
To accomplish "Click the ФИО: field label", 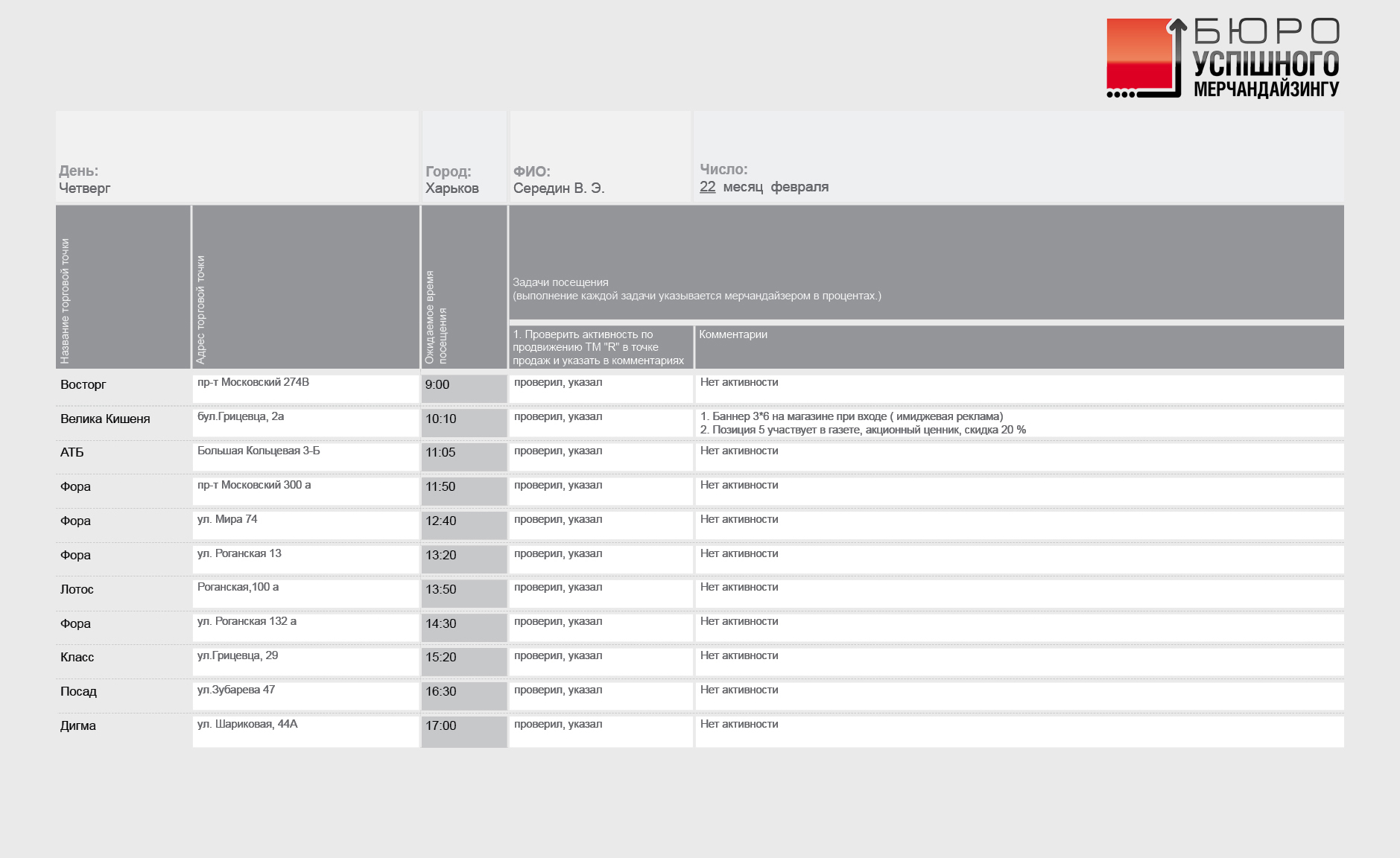I will click(531, 171).
